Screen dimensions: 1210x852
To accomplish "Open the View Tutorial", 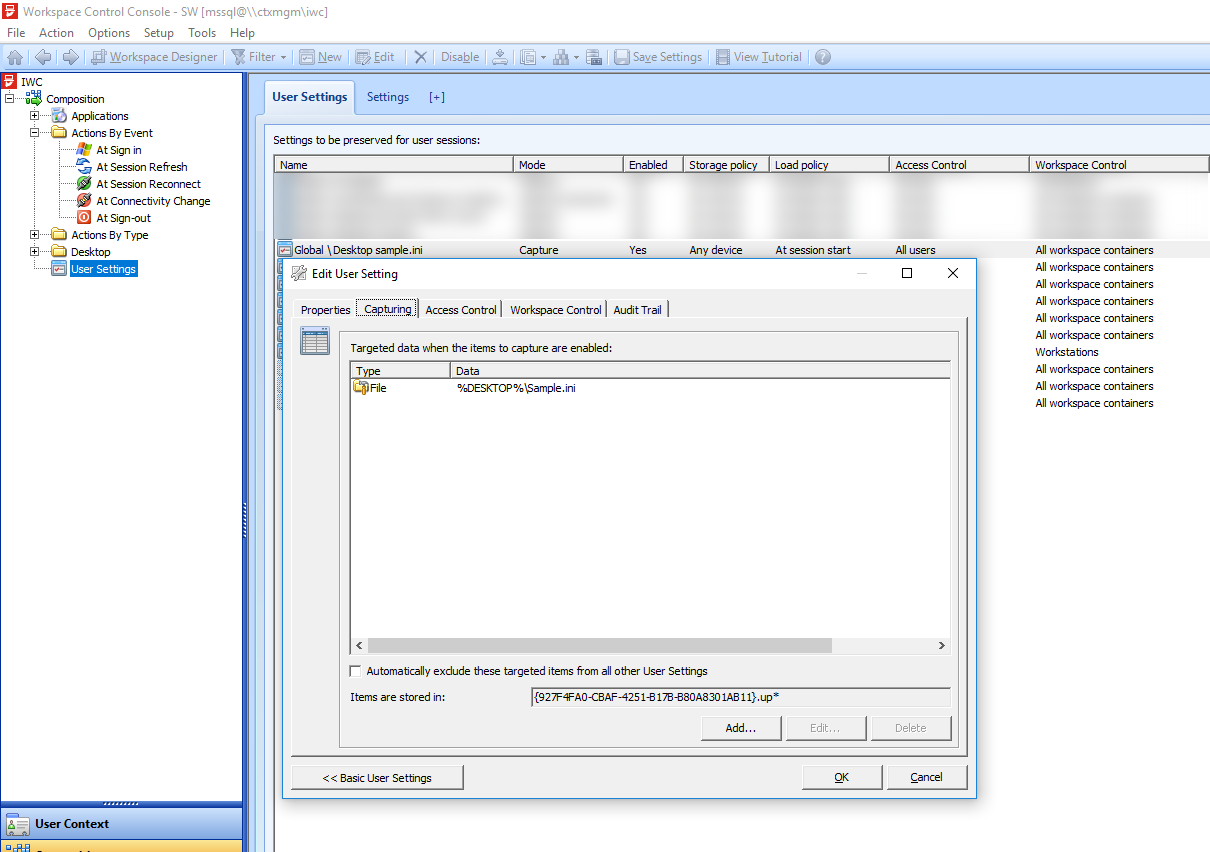I will [758, 57].
